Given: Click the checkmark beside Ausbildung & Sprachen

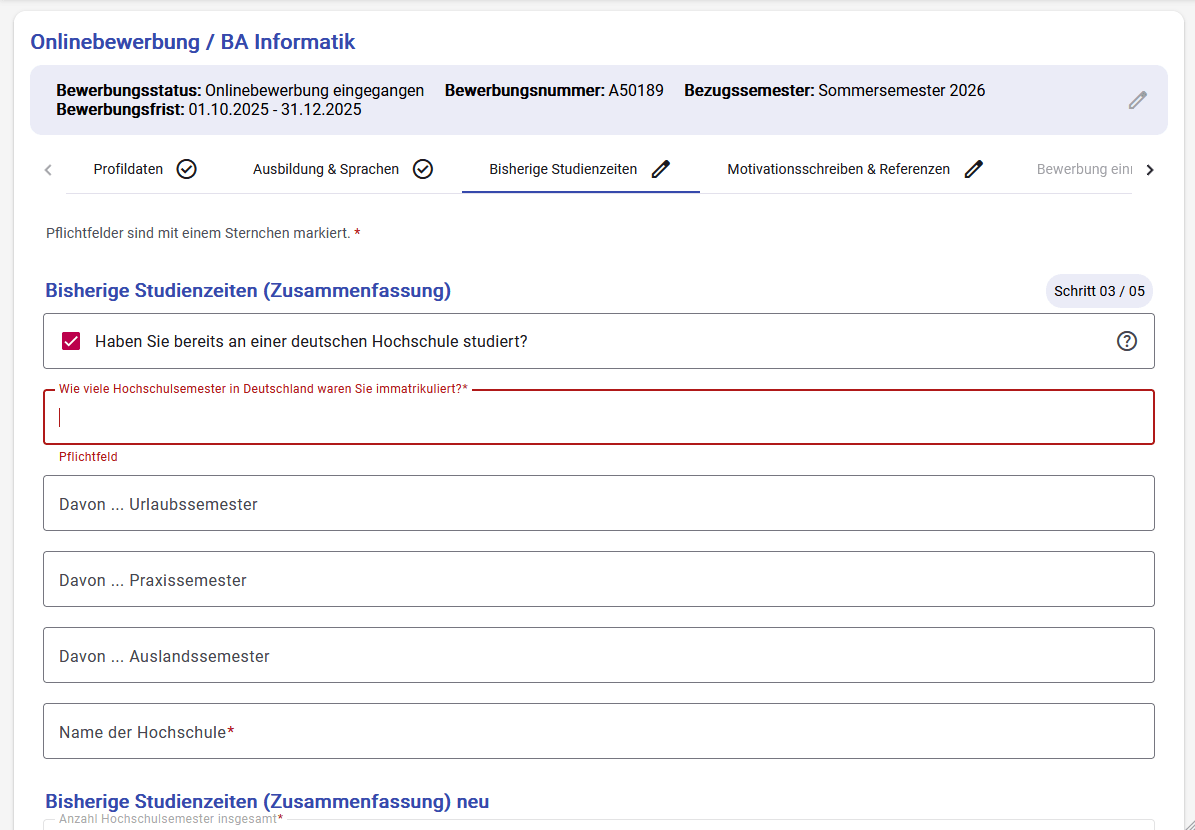Looking at the screenshot, I should tap(422, 169).
